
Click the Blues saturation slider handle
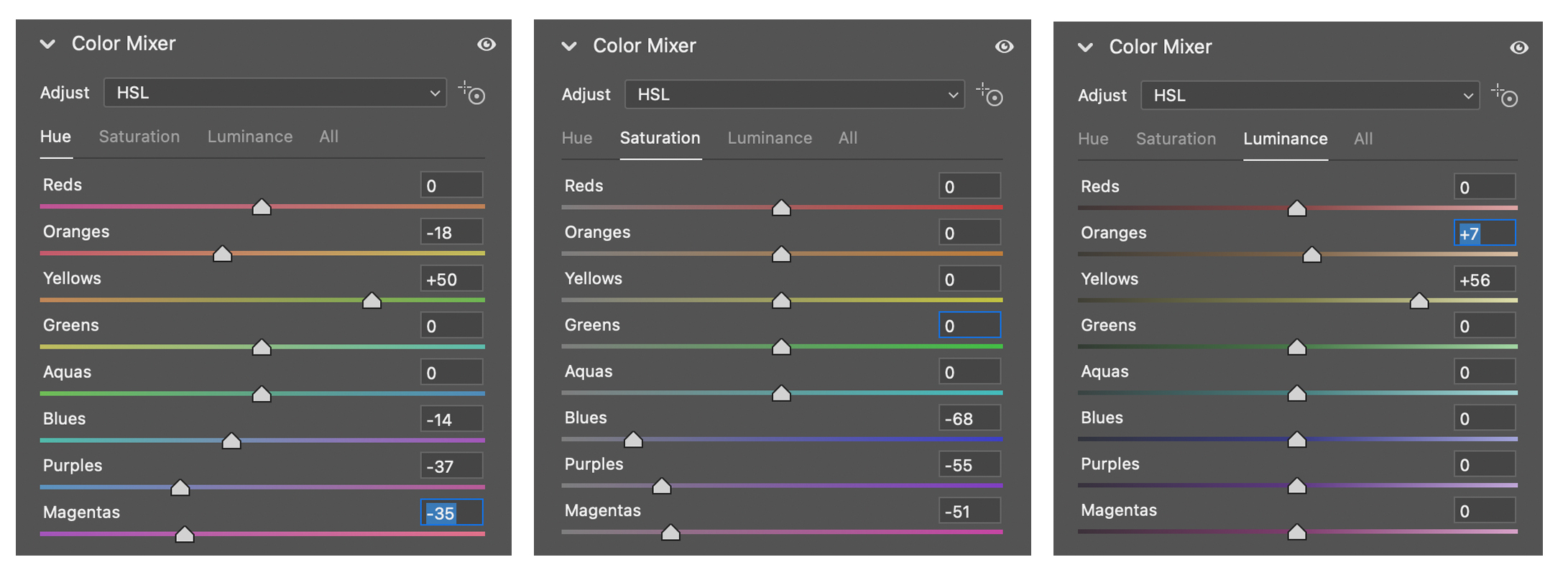(x=633, y=439)
